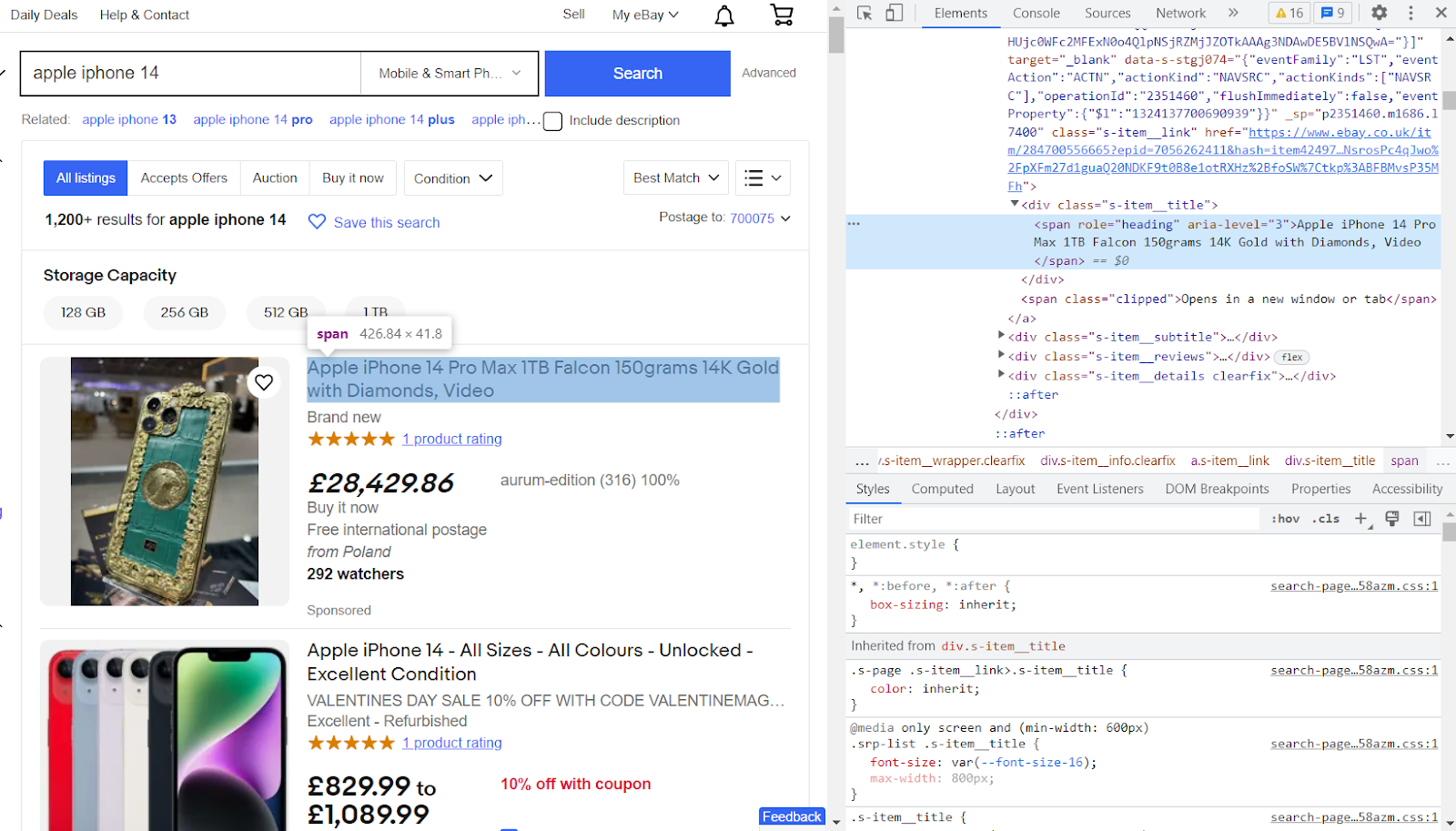This screenshot has width=1456, height=831.
Task: Toggle the :hov element state panel
Action: (x=1286, y=519)
